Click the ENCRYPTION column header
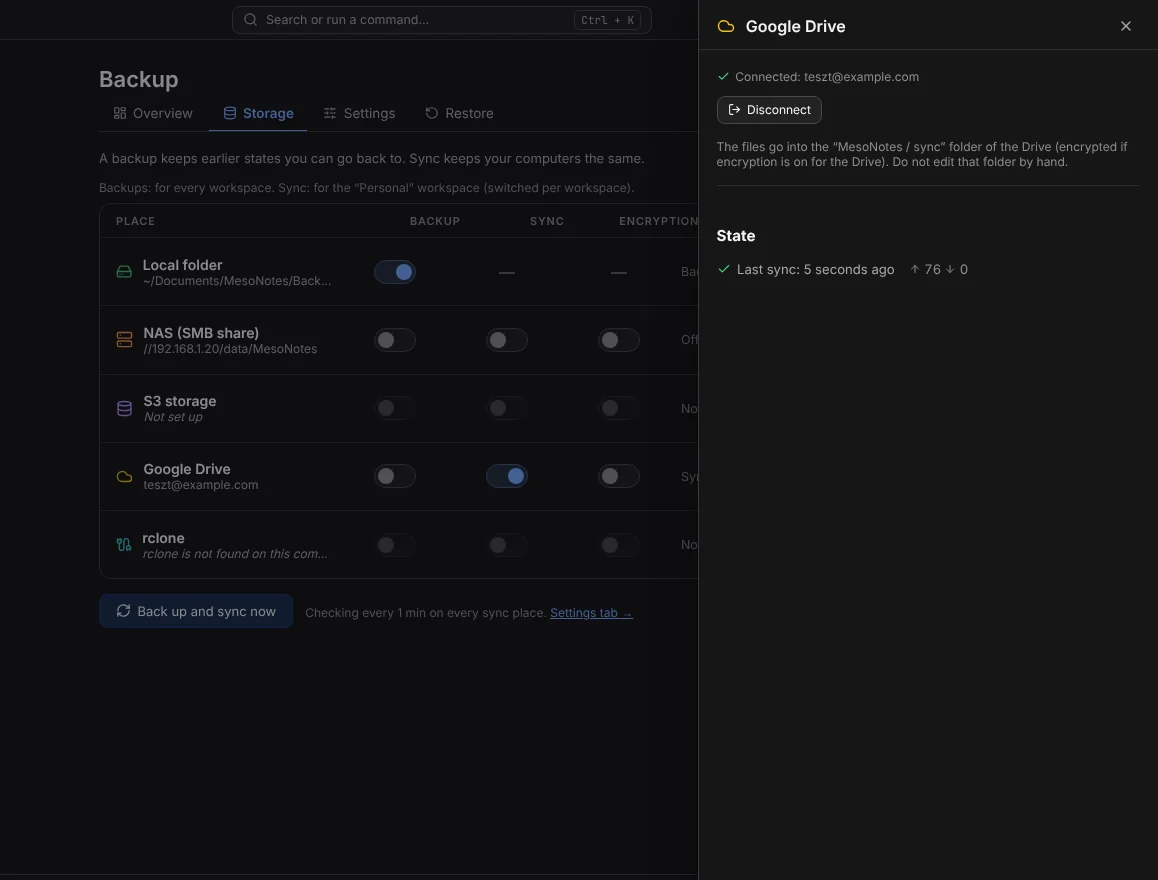Viewport: 1158px width, 880px height. click(x=658, y=221)
